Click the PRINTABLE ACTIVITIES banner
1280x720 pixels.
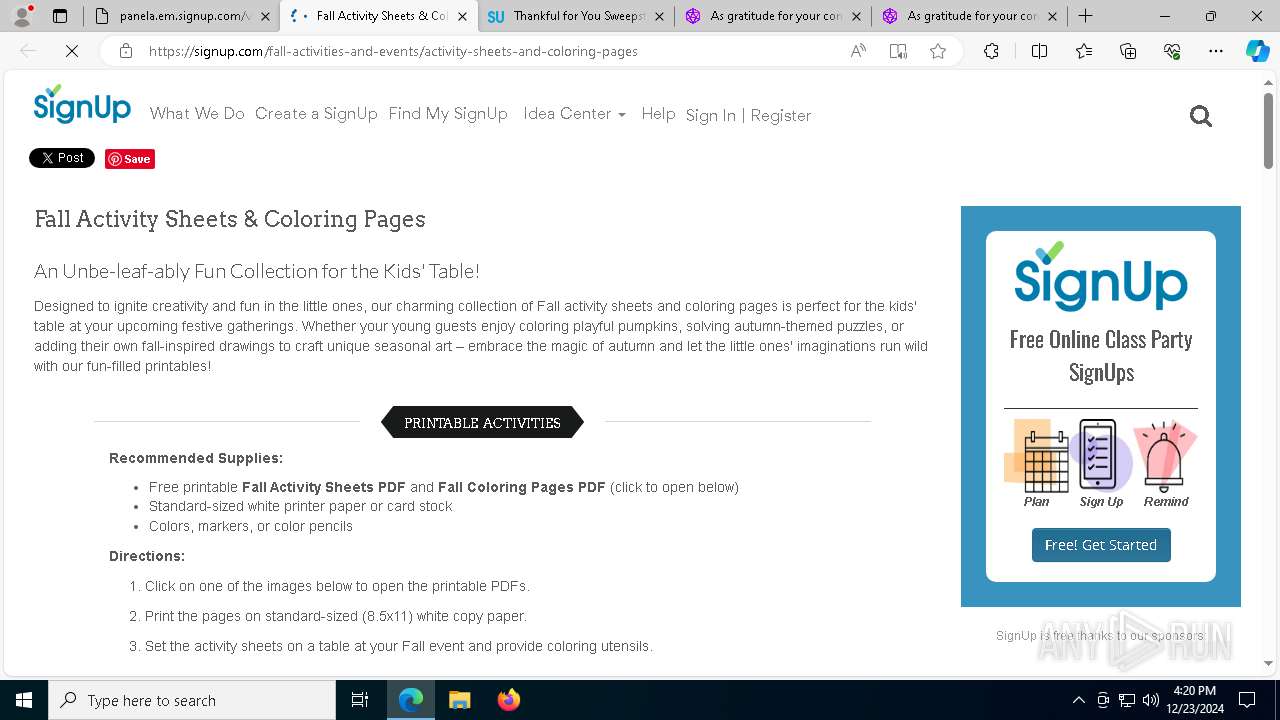482,423
